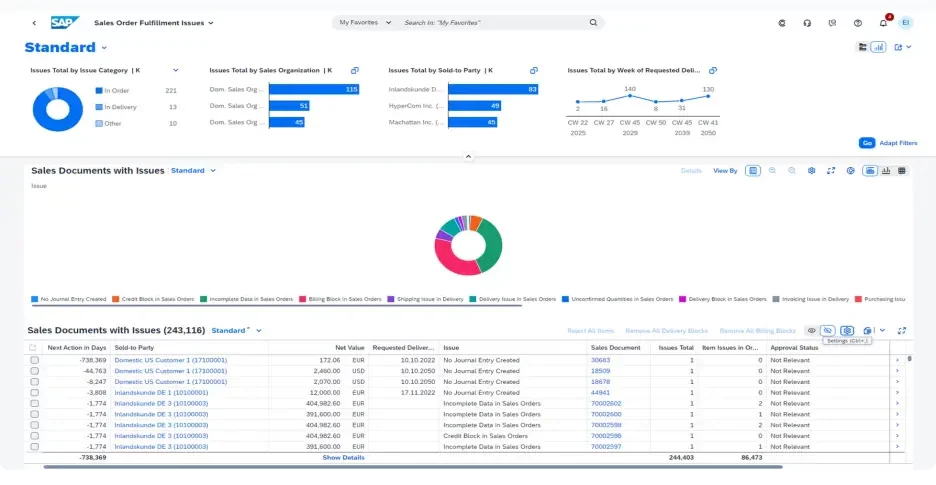Open the help question mark icon

click(858, 23)
